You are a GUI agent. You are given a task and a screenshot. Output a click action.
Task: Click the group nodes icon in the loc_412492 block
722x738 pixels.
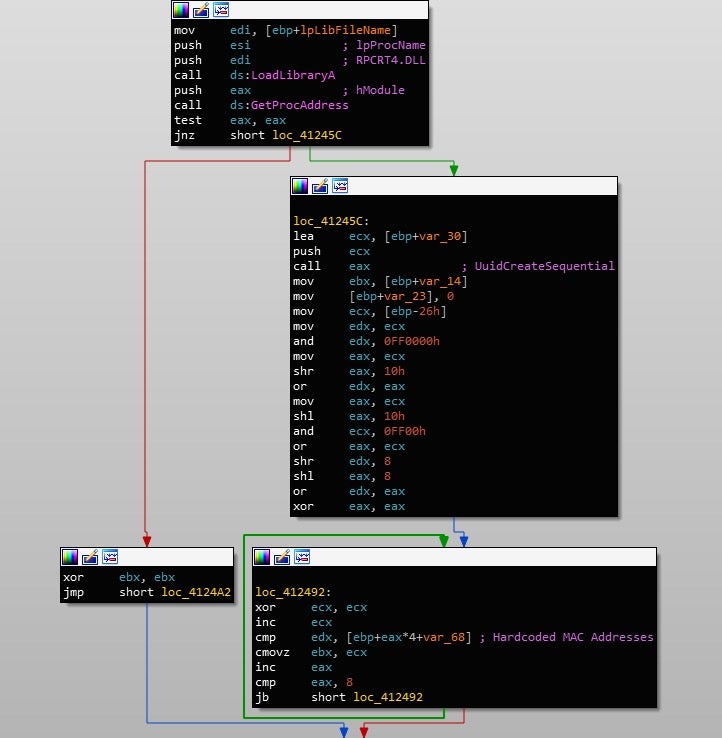coord(303,557)
